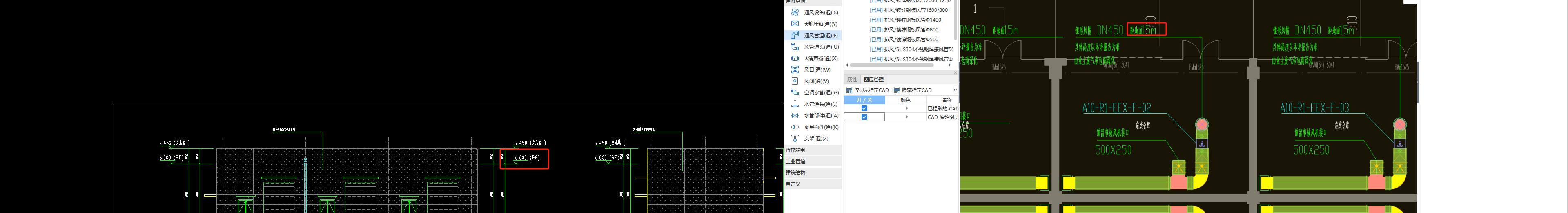The image size is (1568, 213).
Task: Select the 通风设备(通)(S) fan icon
Action: coord(795,12)
